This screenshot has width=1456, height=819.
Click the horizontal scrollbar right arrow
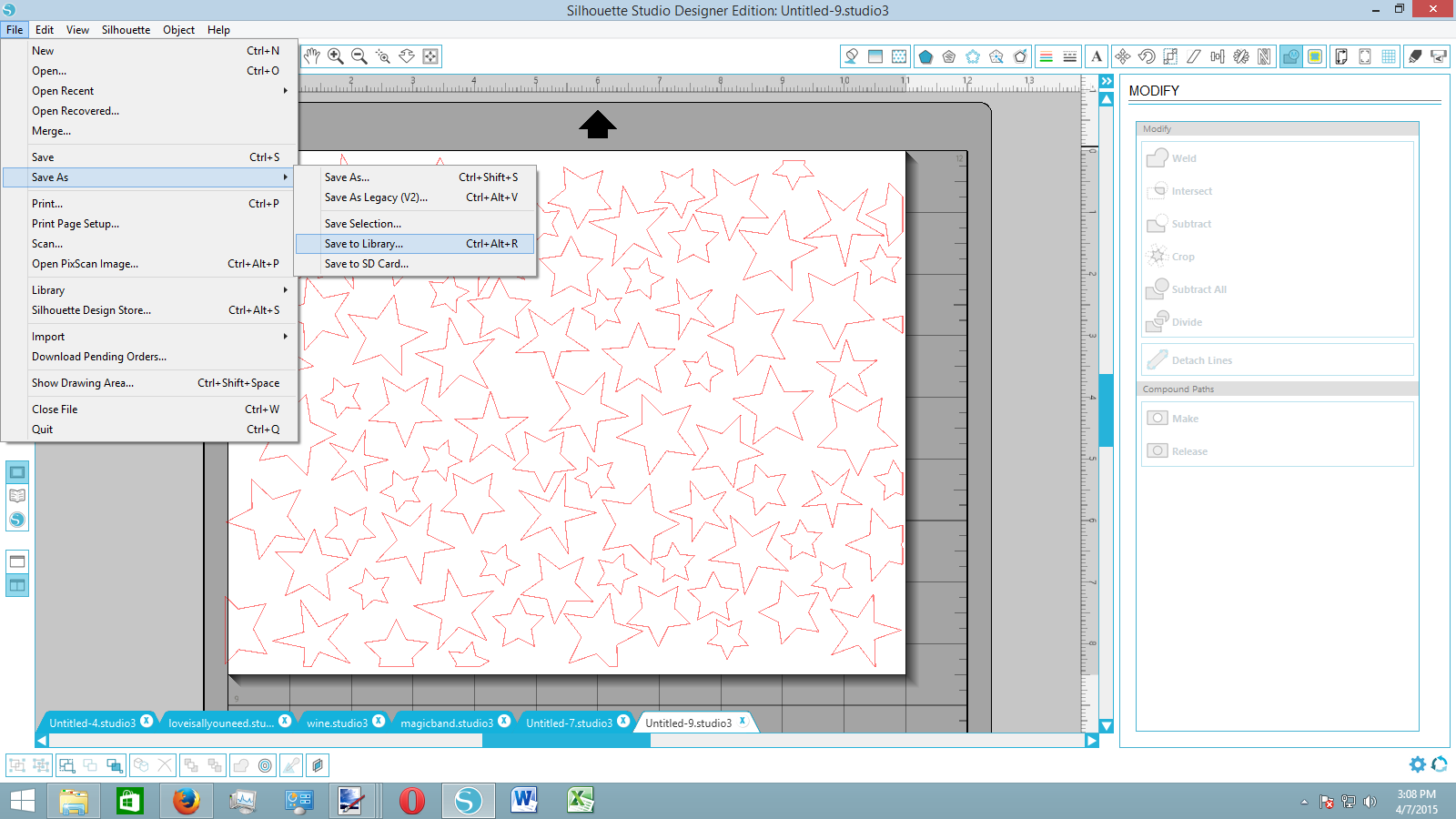1091,741
